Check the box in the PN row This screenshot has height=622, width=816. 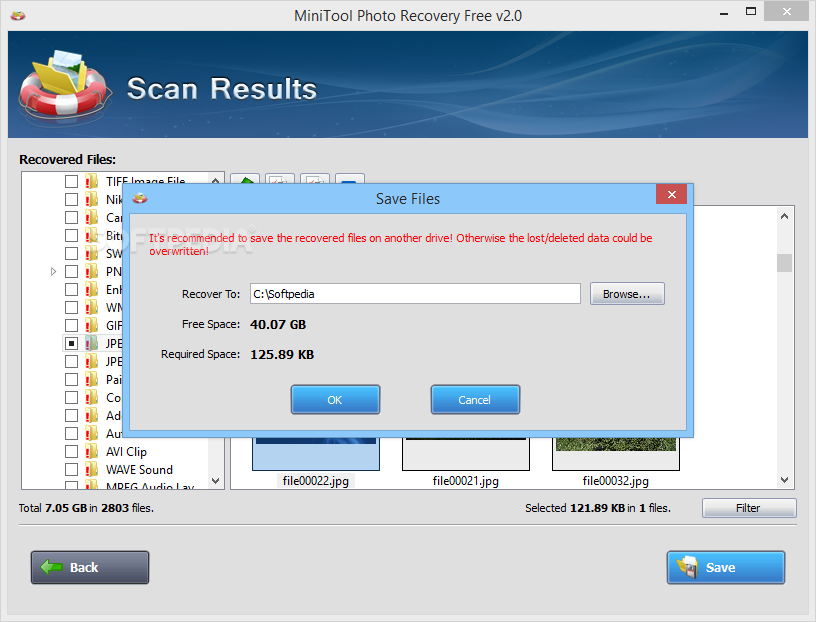tap(71, 271)
